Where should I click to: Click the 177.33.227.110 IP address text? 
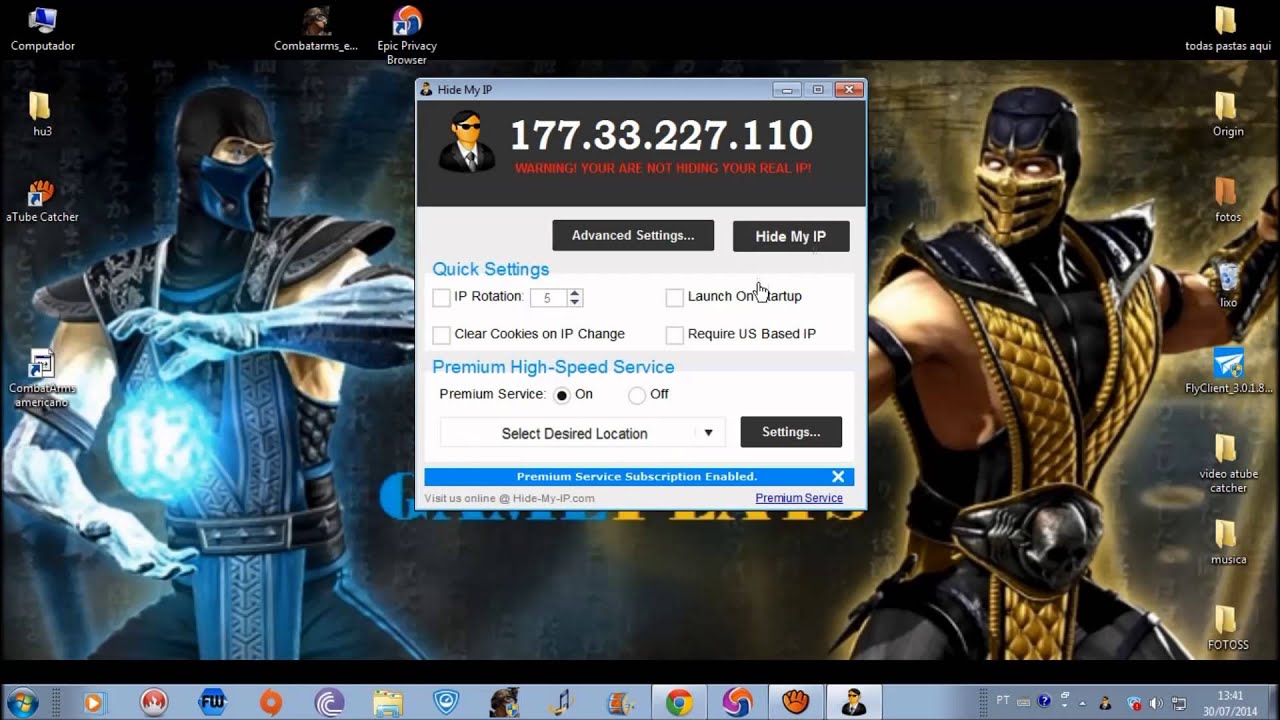point(662,135)
